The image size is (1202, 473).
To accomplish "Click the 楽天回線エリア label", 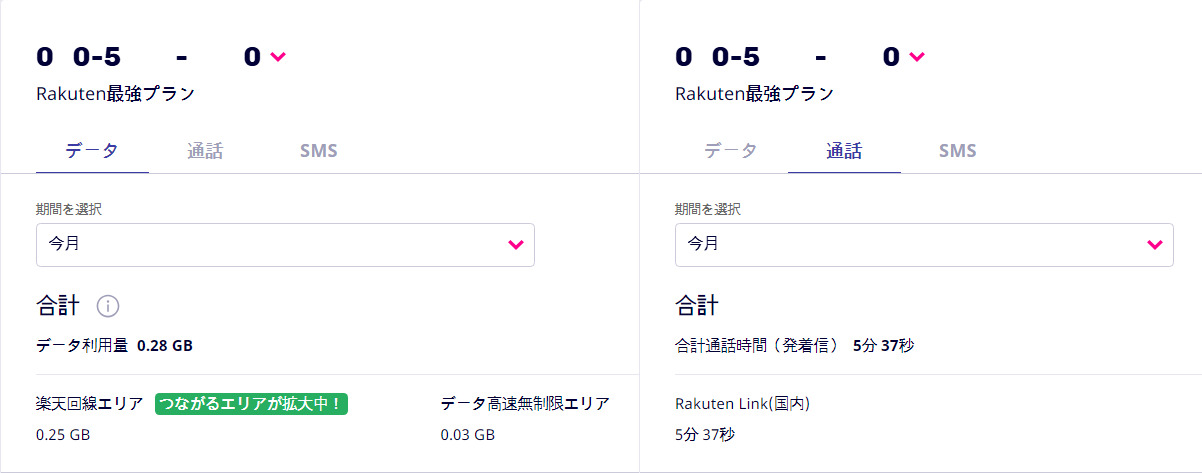I will [x=89, y=404].
